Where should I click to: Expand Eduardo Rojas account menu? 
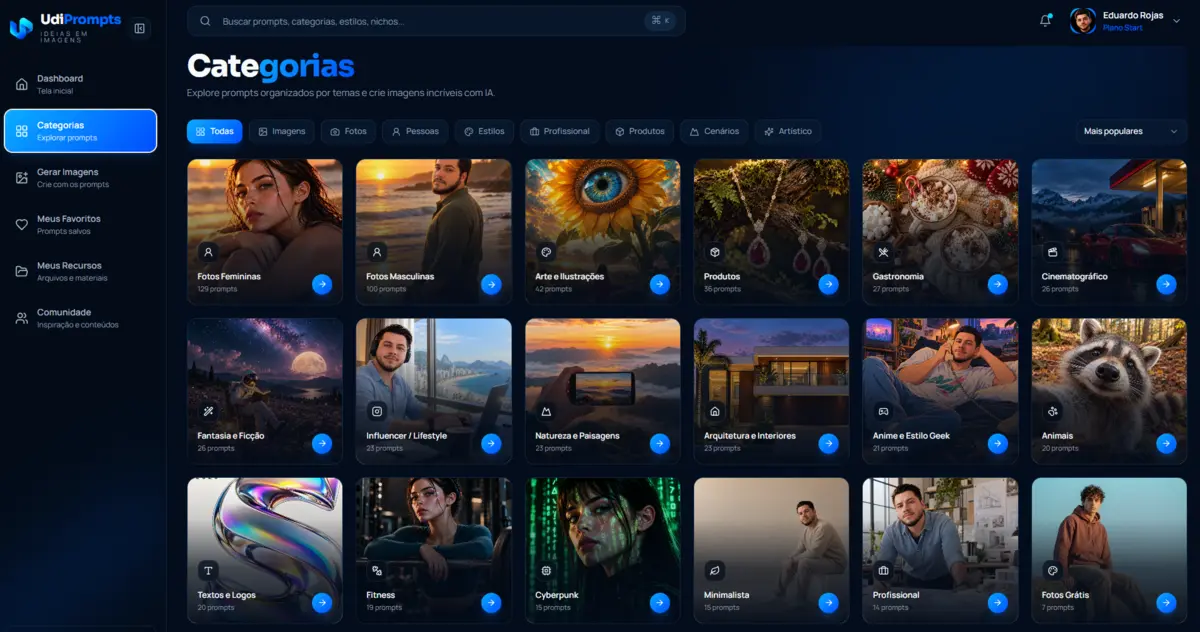coord(1126,21)
